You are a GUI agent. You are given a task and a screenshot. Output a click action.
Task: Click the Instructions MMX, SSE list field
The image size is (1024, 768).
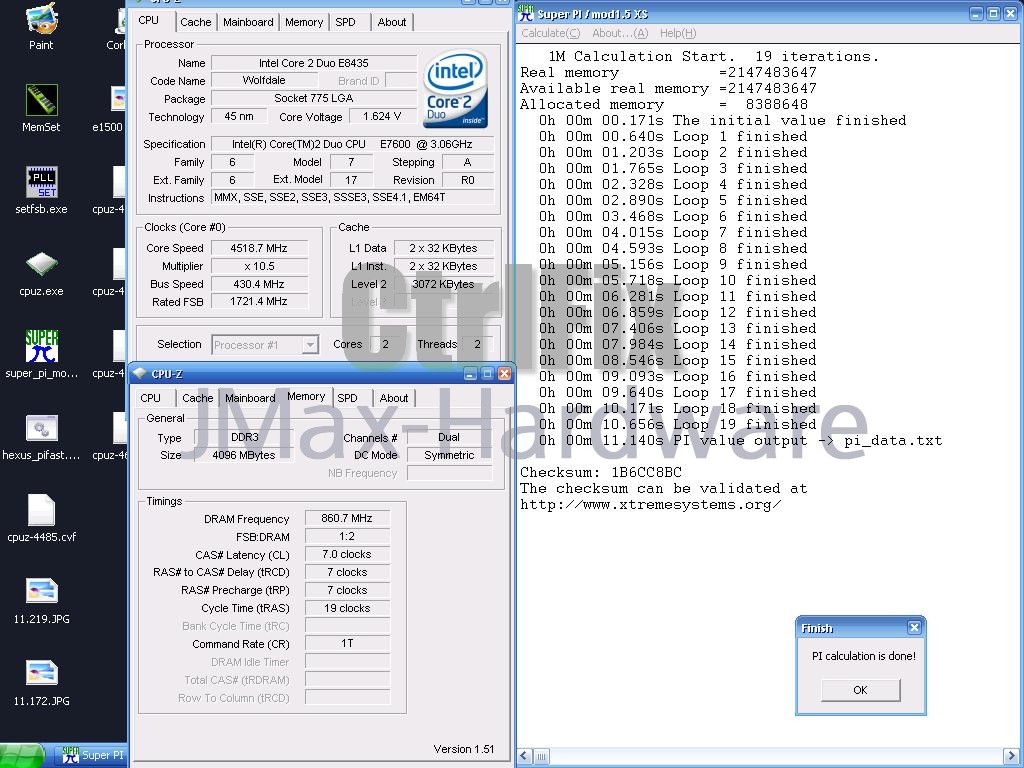click(353, 197)
